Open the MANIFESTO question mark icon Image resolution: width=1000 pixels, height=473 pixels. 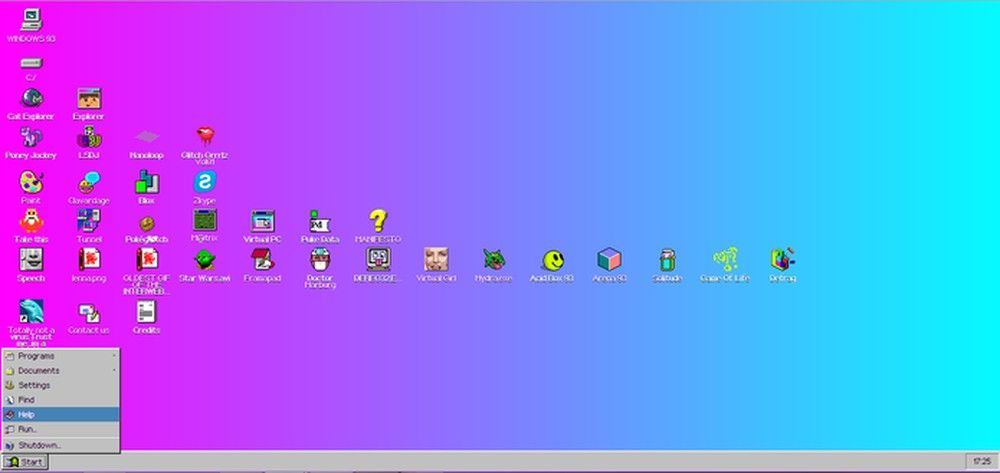click(x=378, y=221)
